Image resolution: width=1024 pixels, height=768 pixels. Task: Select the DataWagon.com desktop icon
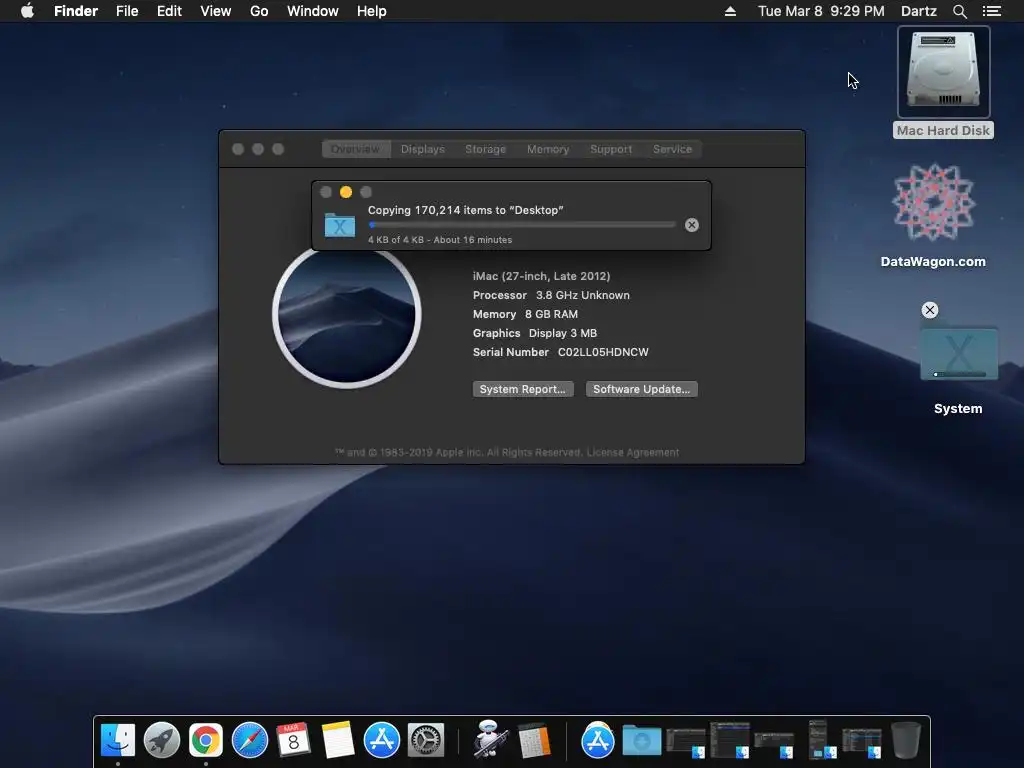click(933, 202)
